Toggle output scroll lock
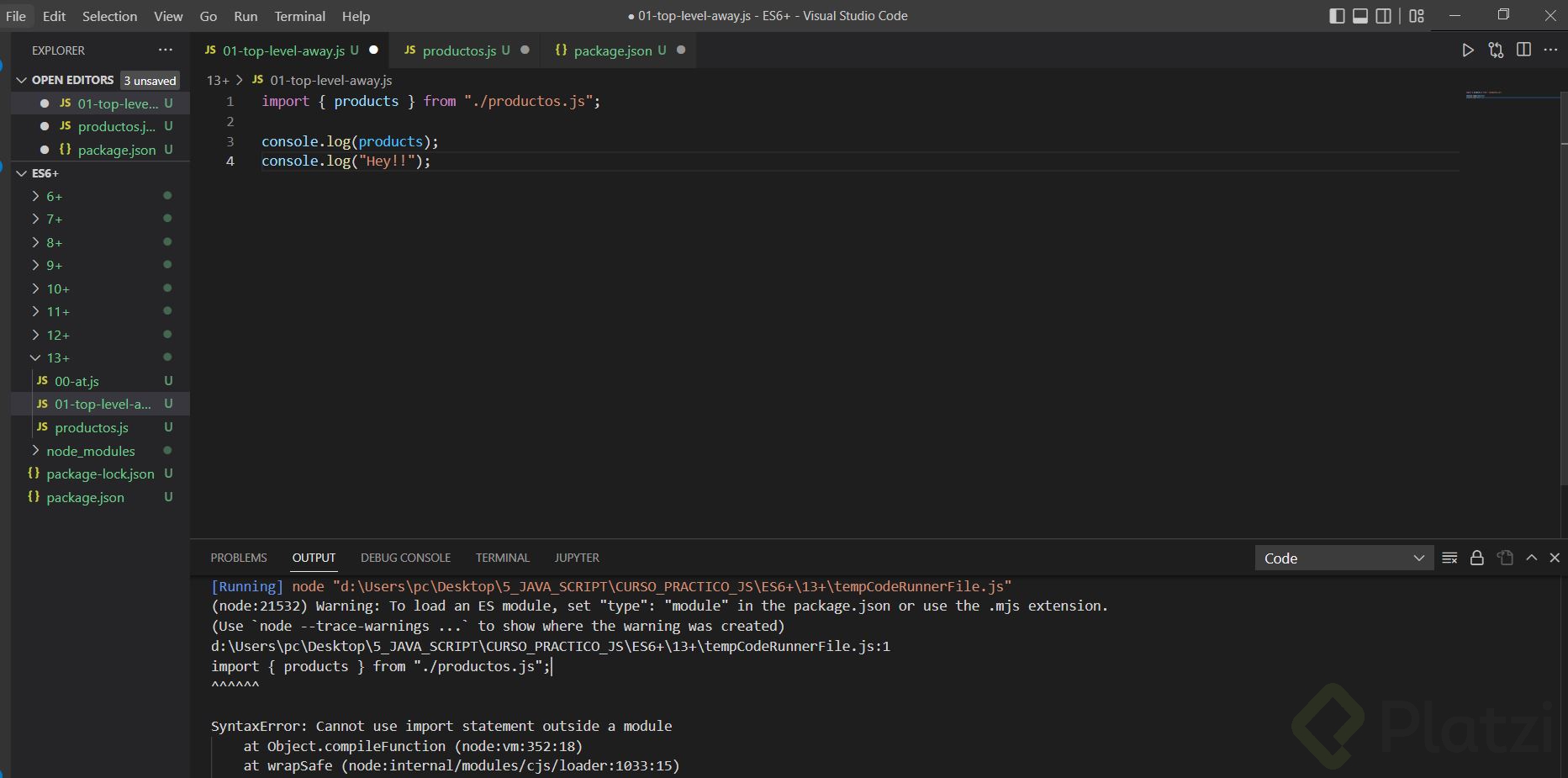This screenshot has width=1568, height=778. tap(1476, 558)
